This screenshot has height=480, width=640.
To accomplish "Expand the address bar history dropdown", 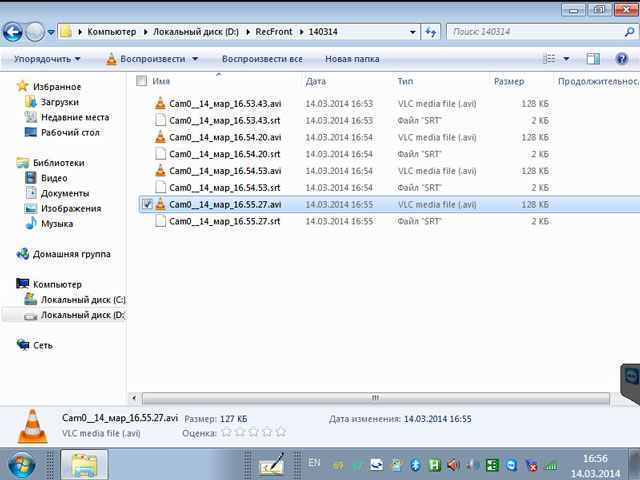I will [x=414, y=33].
